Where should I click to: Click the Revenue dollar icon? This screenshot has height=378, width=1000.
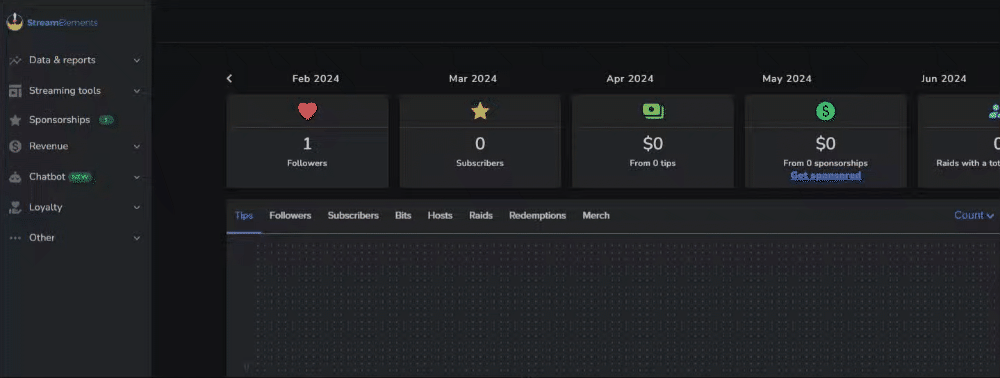pyautogui.click(x=15, y=147)
